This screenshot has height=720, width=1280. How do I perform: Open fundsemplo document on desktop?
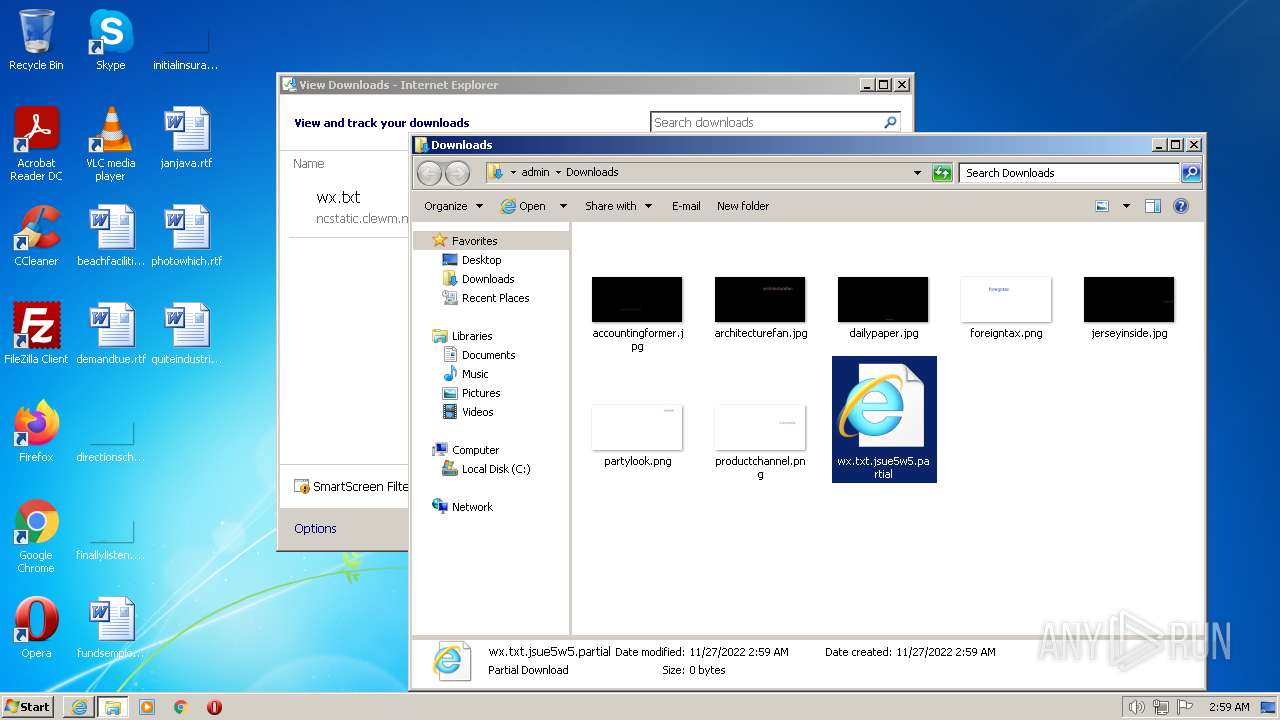[x=110, y=628]
